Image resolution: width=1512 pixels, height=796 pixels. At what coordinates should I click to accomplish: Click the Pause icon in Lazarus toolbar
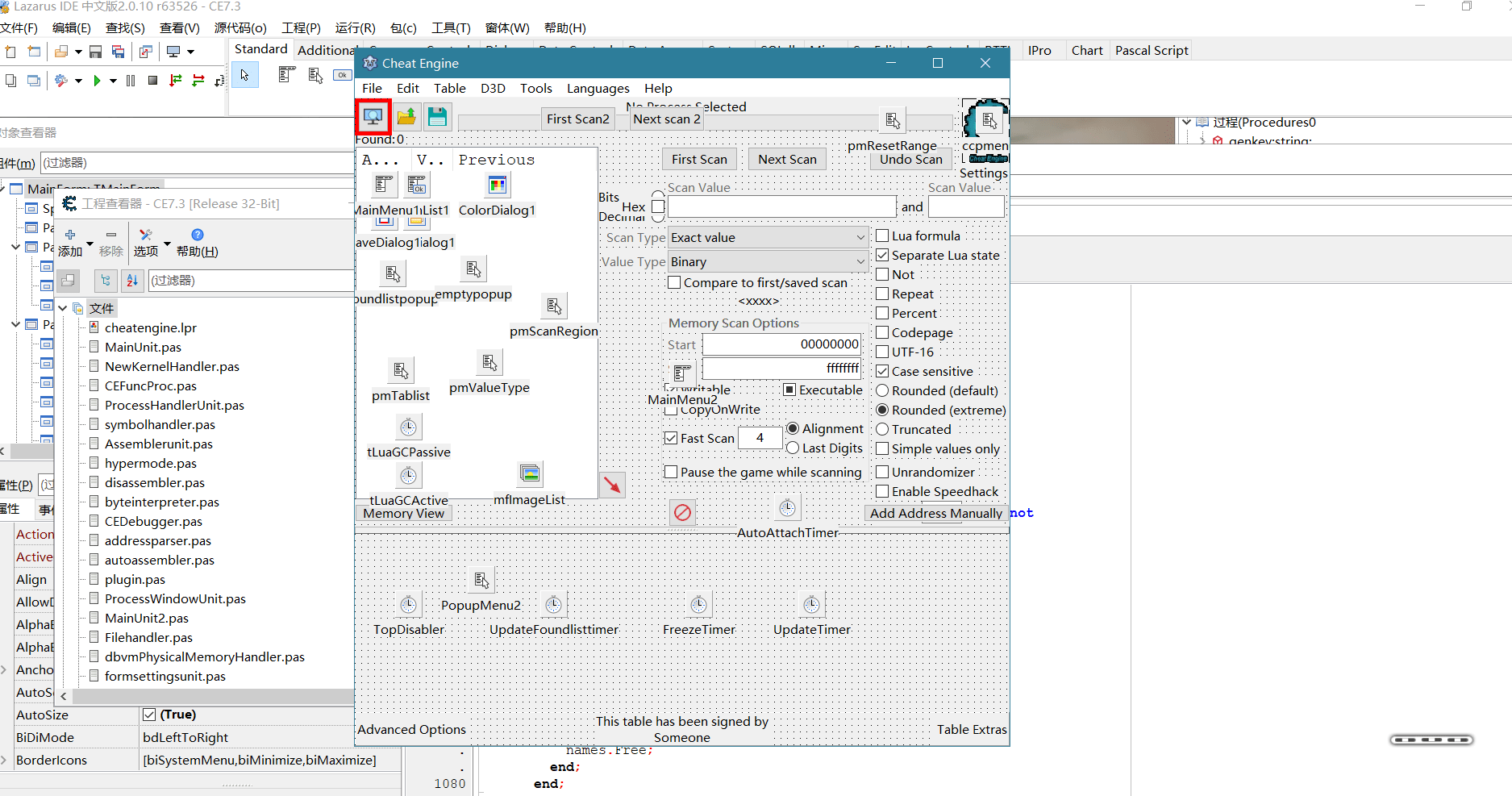point(131,81)
